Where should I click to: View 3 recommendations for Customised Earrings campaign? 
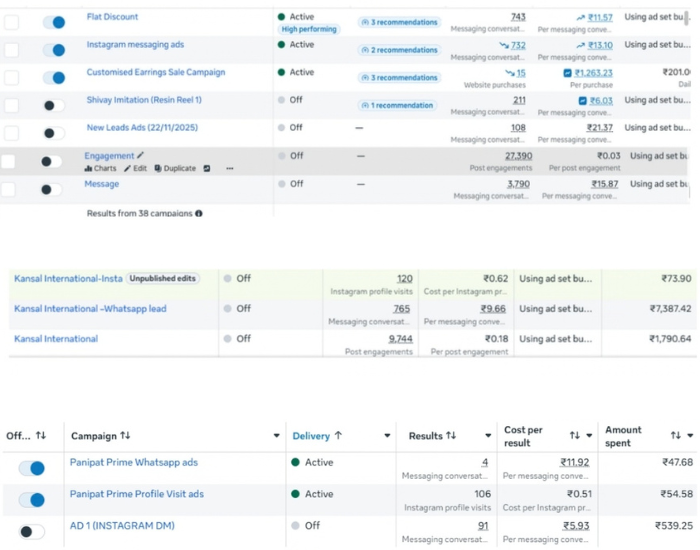[x=400, y=78]
